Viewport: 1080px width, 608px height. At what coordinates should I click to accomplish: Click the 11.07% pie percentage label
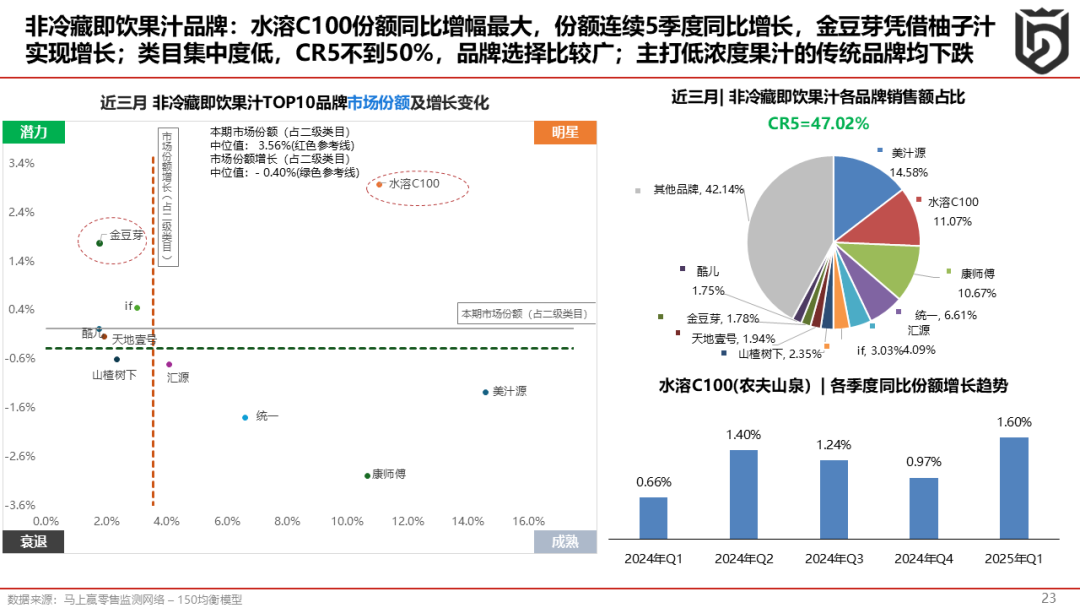pos(953,222)
